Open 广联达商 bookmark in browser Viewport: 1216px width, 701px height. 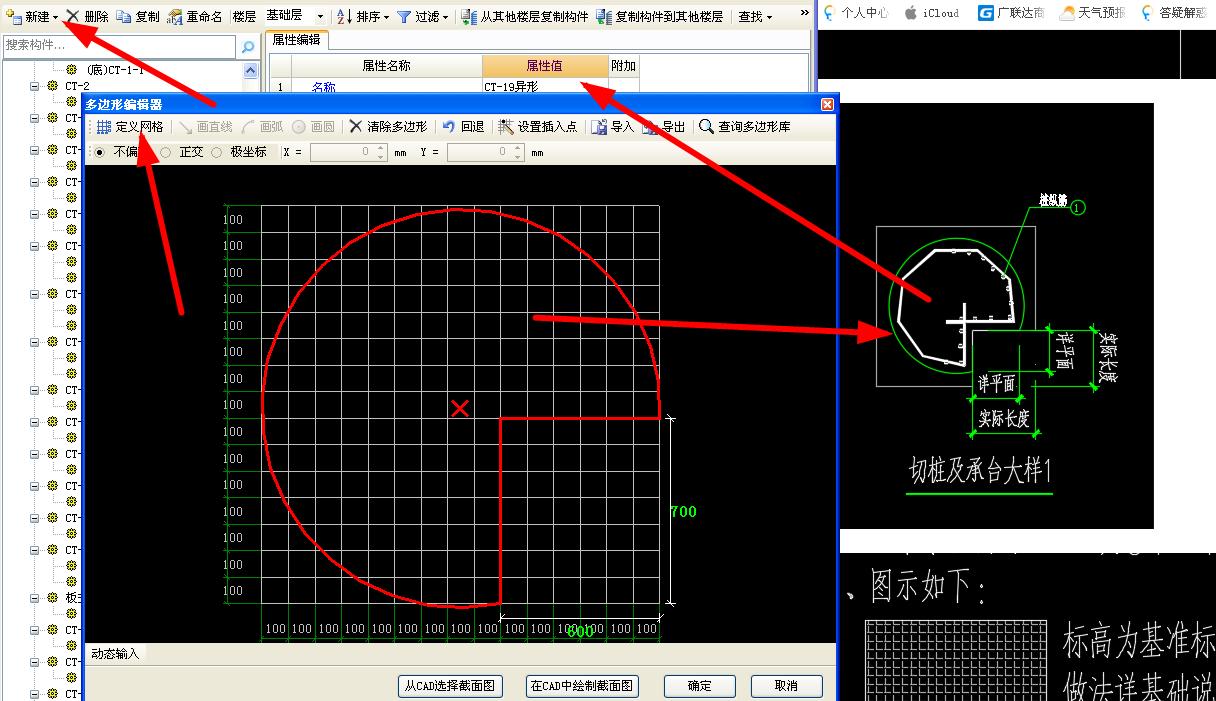[x=1012, y=13]
